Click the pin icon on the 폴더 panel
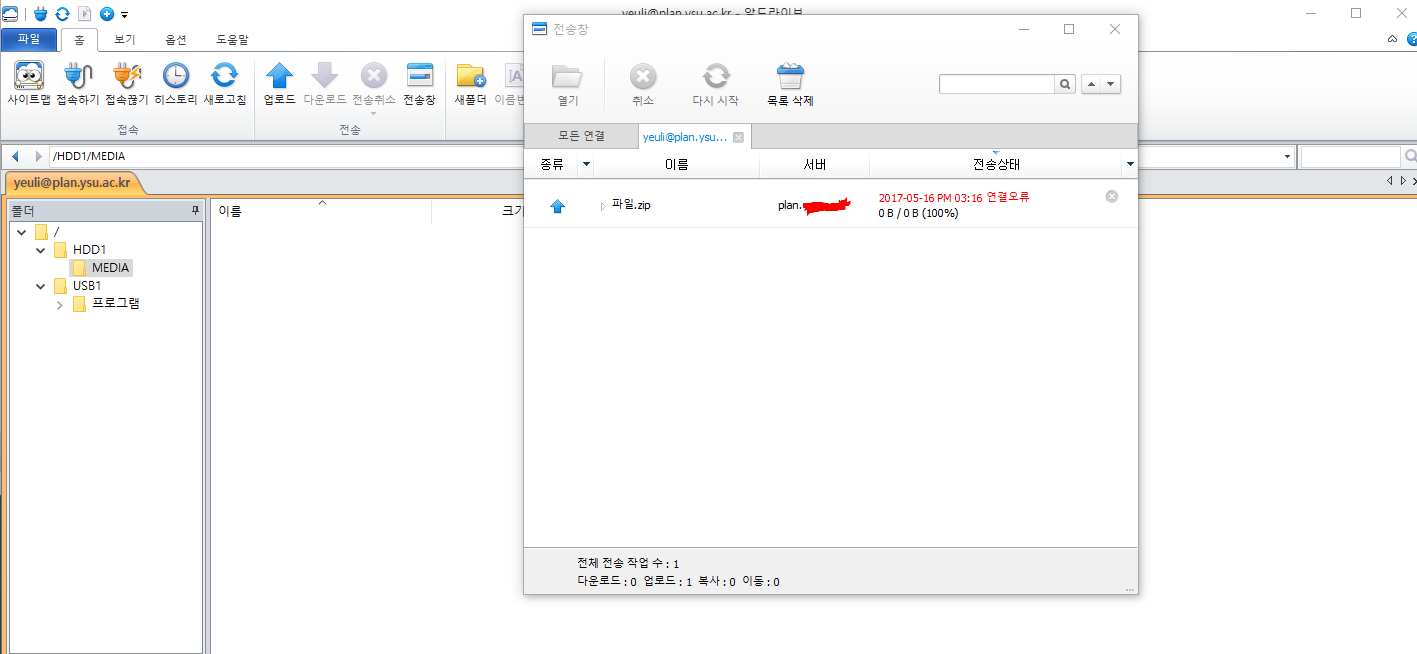Screen dimensions: 1417x654 coord(195,211)
